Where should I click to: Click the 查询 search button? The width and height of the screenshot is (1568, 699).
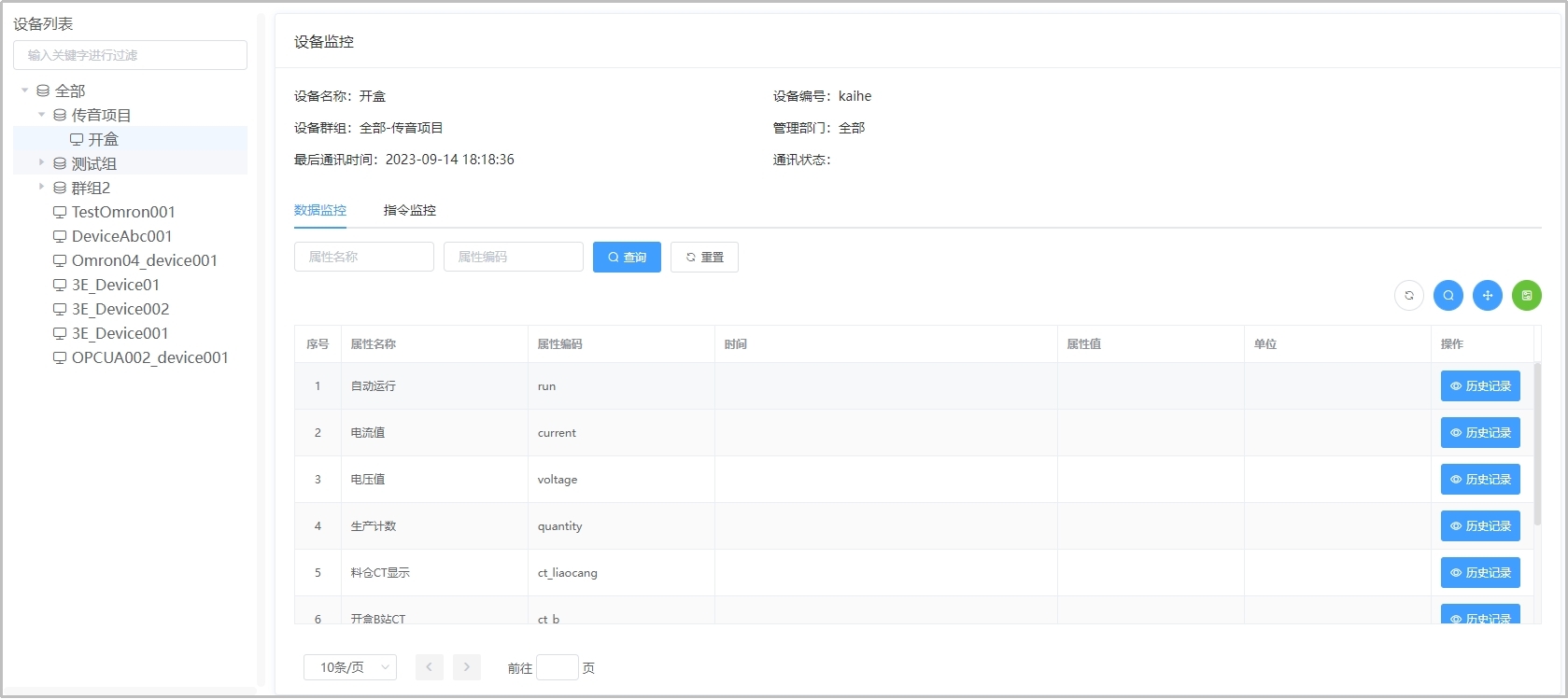[627, 258]
